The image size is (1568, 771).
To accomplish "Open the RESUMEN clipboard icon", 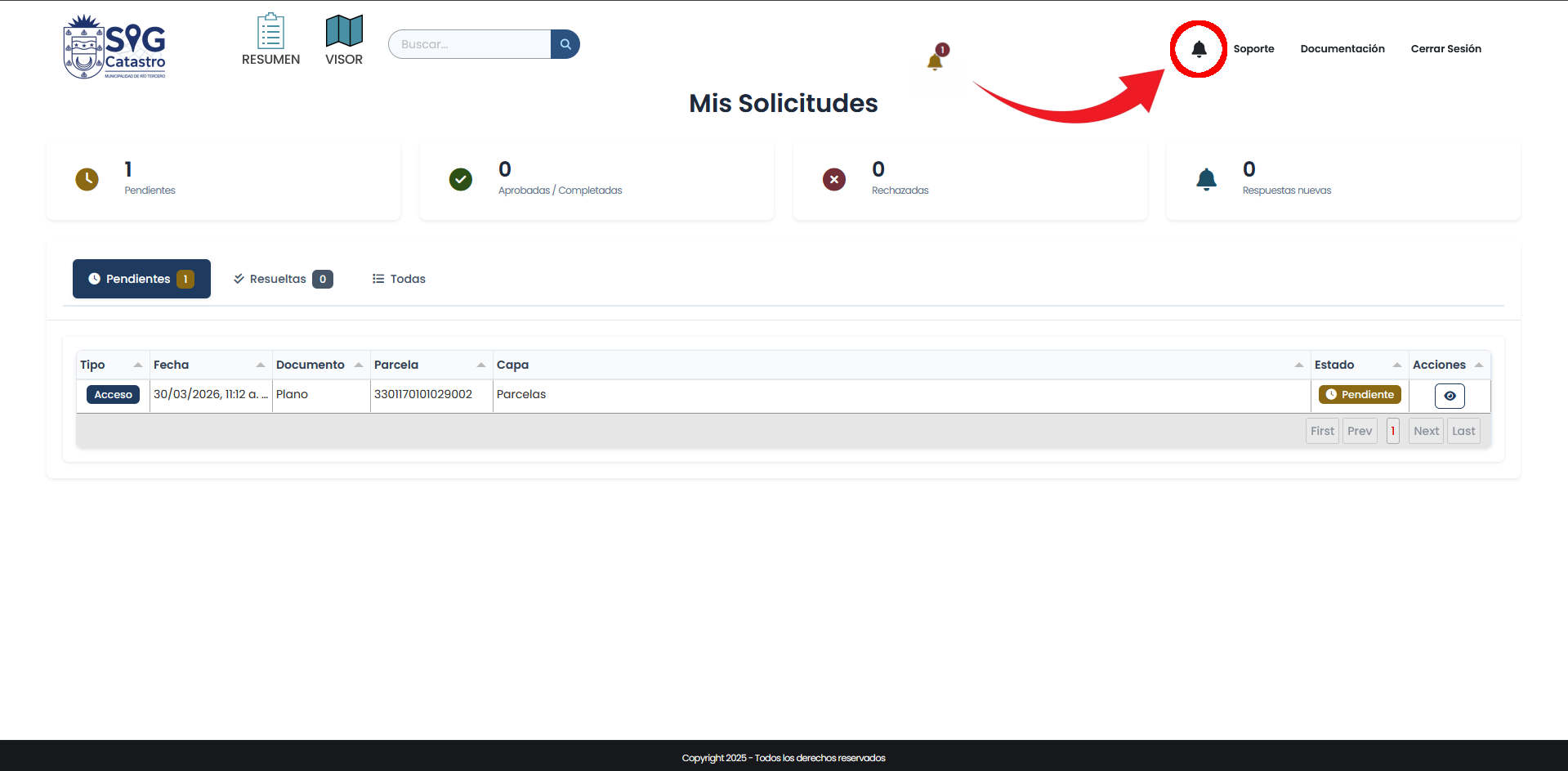I will (270, 32).
